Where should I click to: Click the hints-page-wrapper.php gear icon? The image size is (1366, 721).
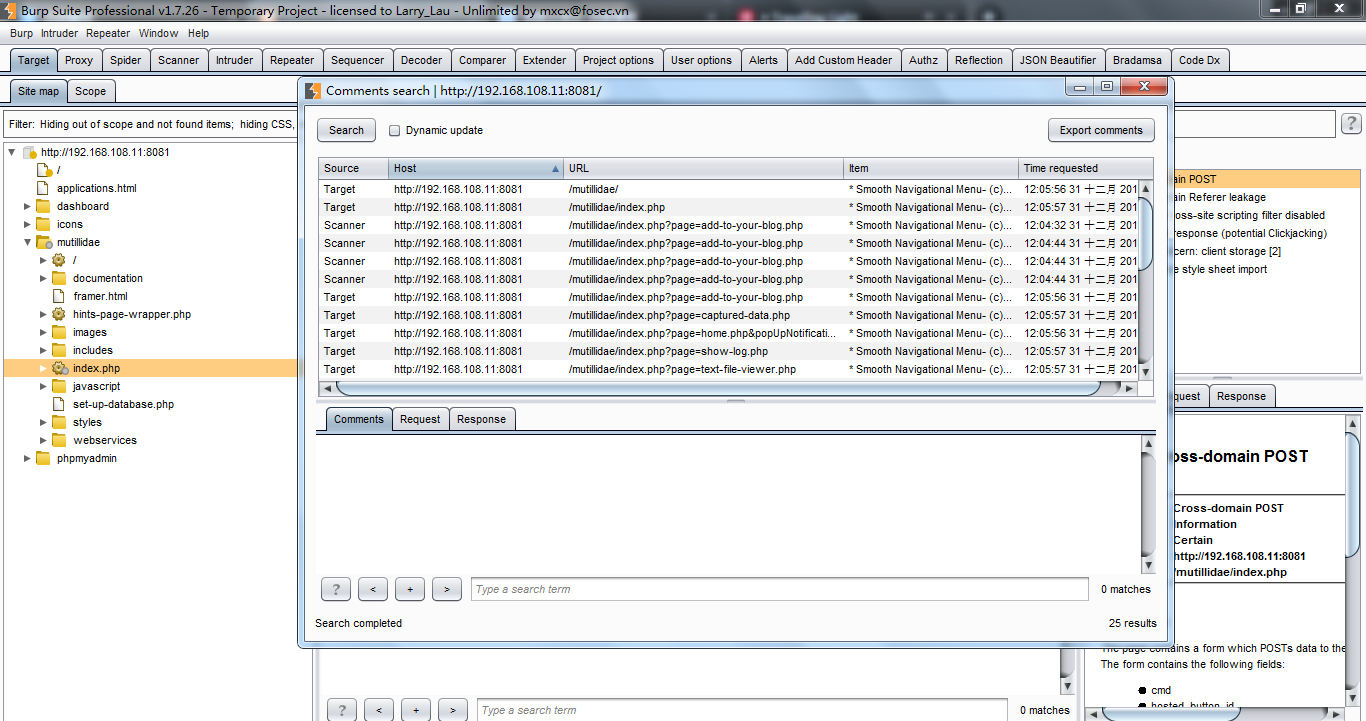[x=59, y=314]
